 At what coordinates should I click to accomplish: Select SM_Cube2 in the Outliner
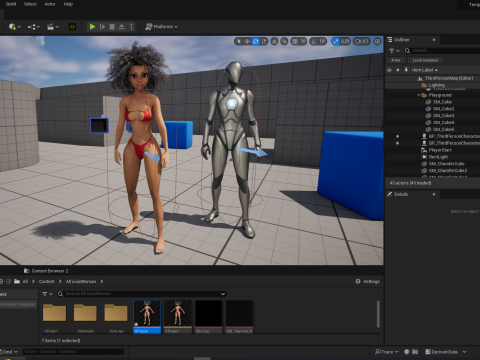click(x=443, y=109)
